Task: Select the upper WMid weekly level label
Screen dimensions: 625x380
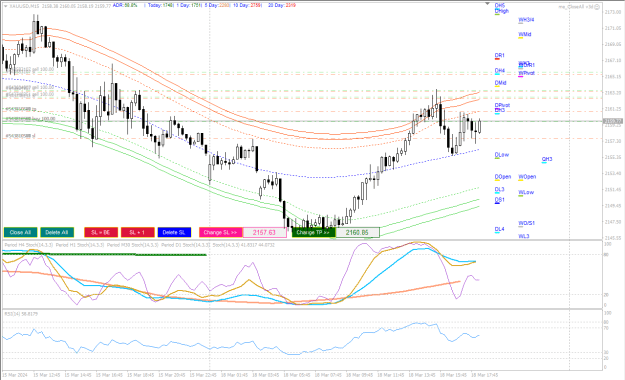Action: 525,35
